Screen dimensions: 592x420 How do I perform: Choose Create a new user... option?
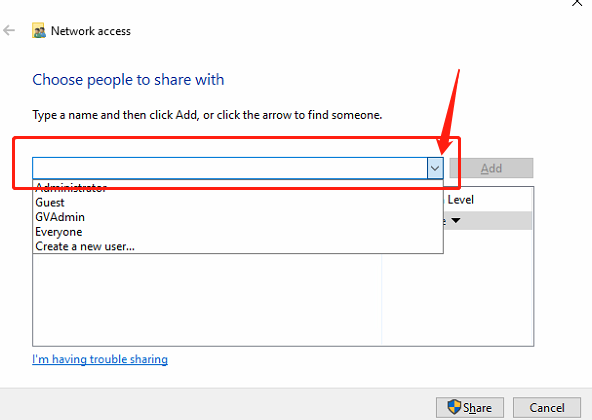pyautogui.click(x=85, y=247)
